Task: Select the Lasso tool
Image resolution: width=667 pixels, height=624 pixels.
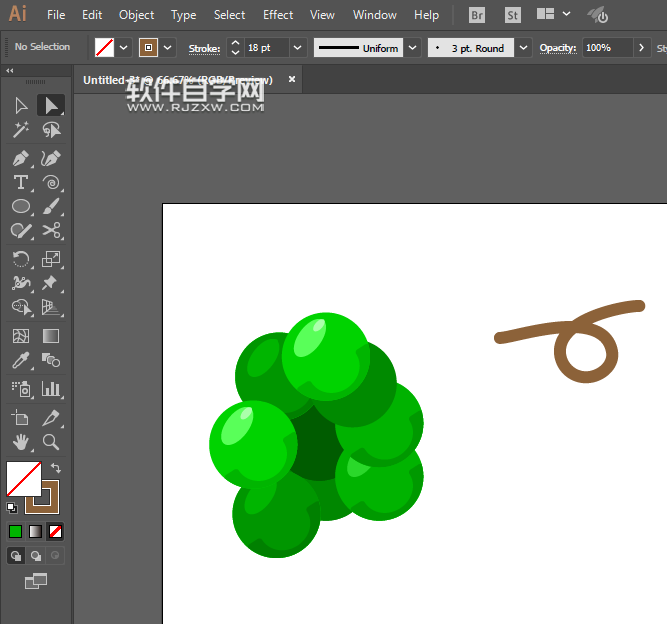Action: tap(51, 131)
